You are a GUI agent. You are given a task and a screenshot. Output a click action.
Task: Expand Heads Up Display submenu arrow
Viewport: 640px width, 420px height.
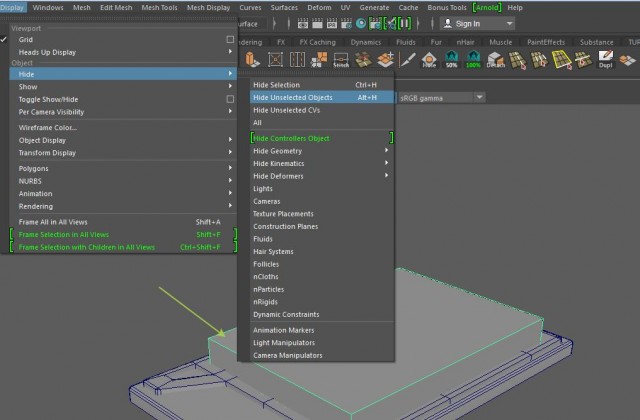point(230,52)
